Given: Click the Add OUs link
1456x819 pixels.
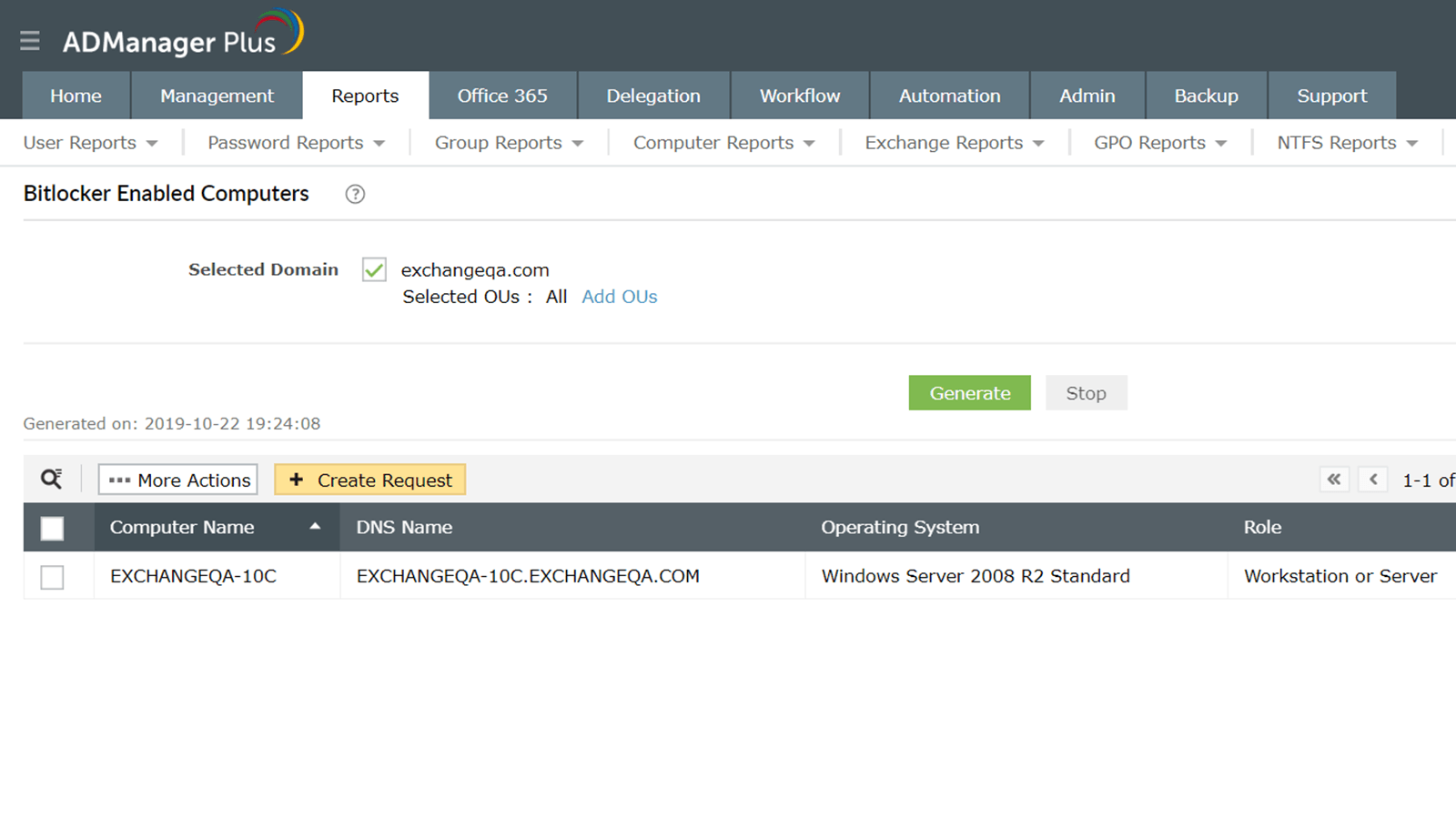Looking at the screenshot, I should coord(620,297).
